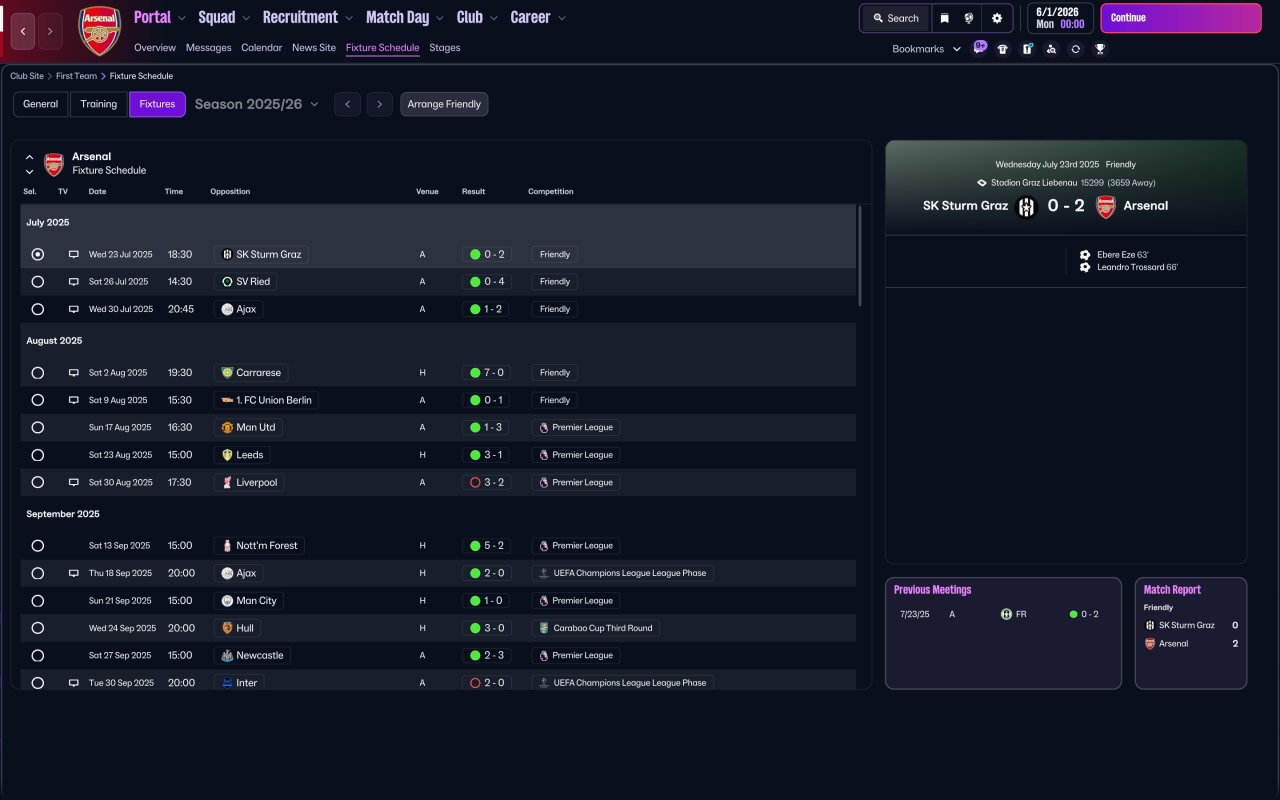Select the Man City fixture radio button
The height and width of the screenshot is (800, 1280).
click(x=38, y=601)
